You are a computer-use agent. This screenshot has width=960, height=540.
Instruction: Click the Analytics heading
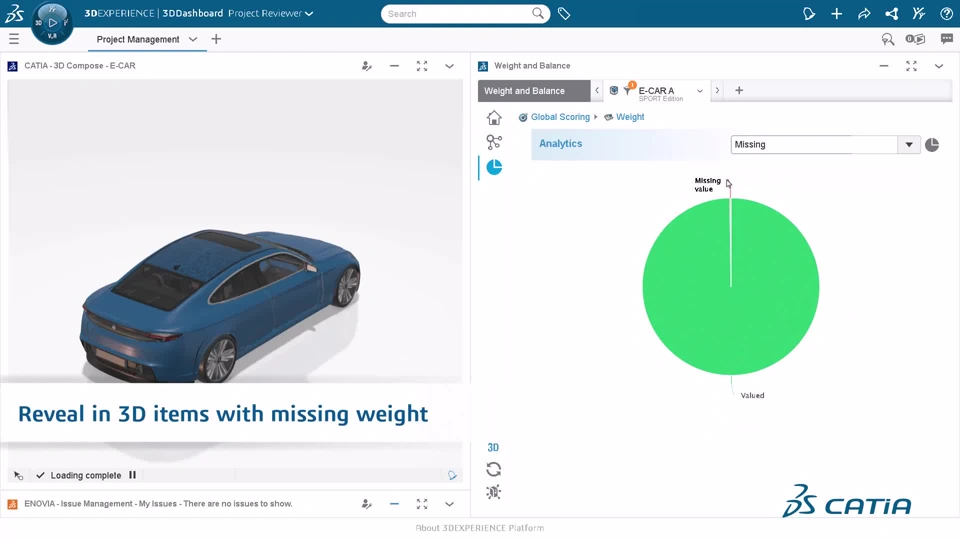pyautogui.click(x=560, y=144)
